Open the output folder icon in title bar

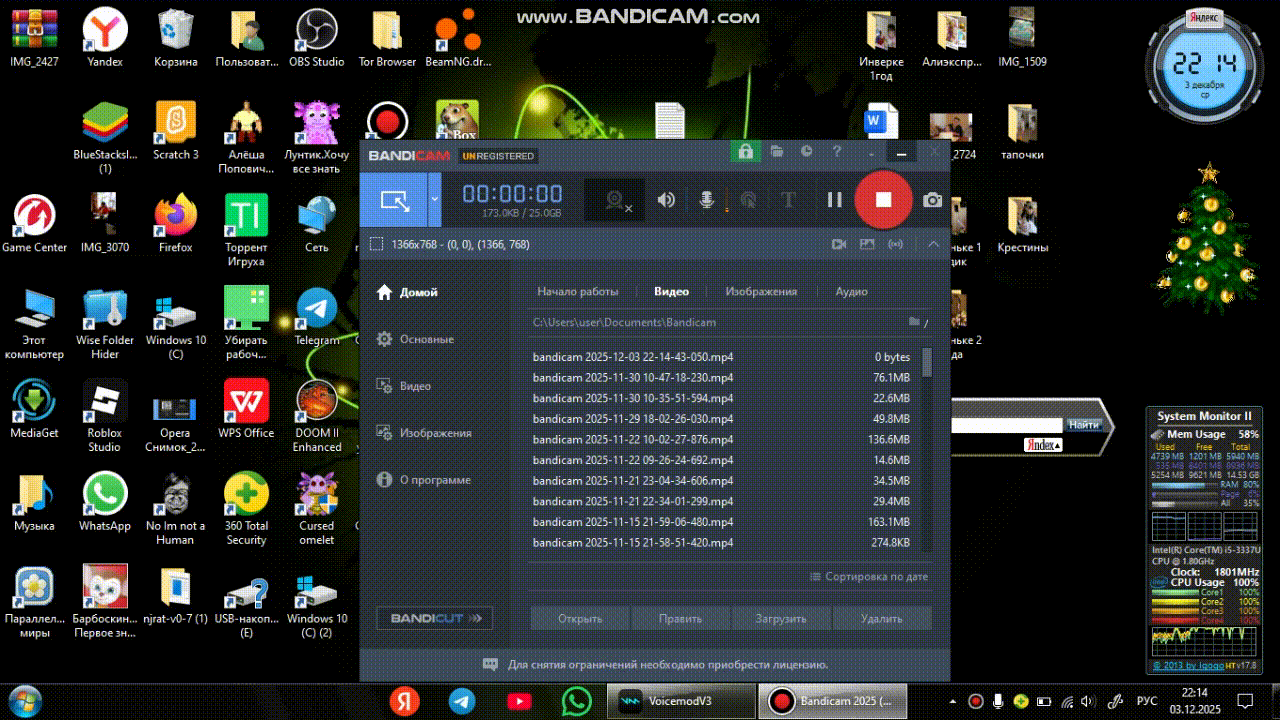point(777,152)
